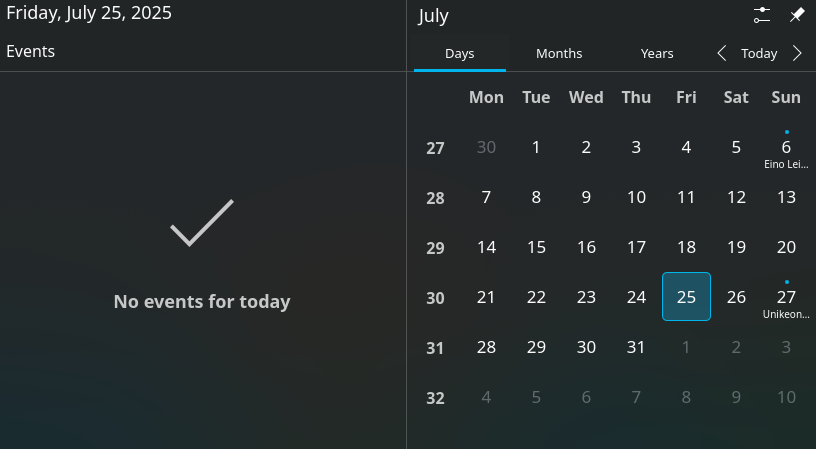Select Wednesday July 9
The height and width of the screenshot is (449, 816).
coord(586,197)
